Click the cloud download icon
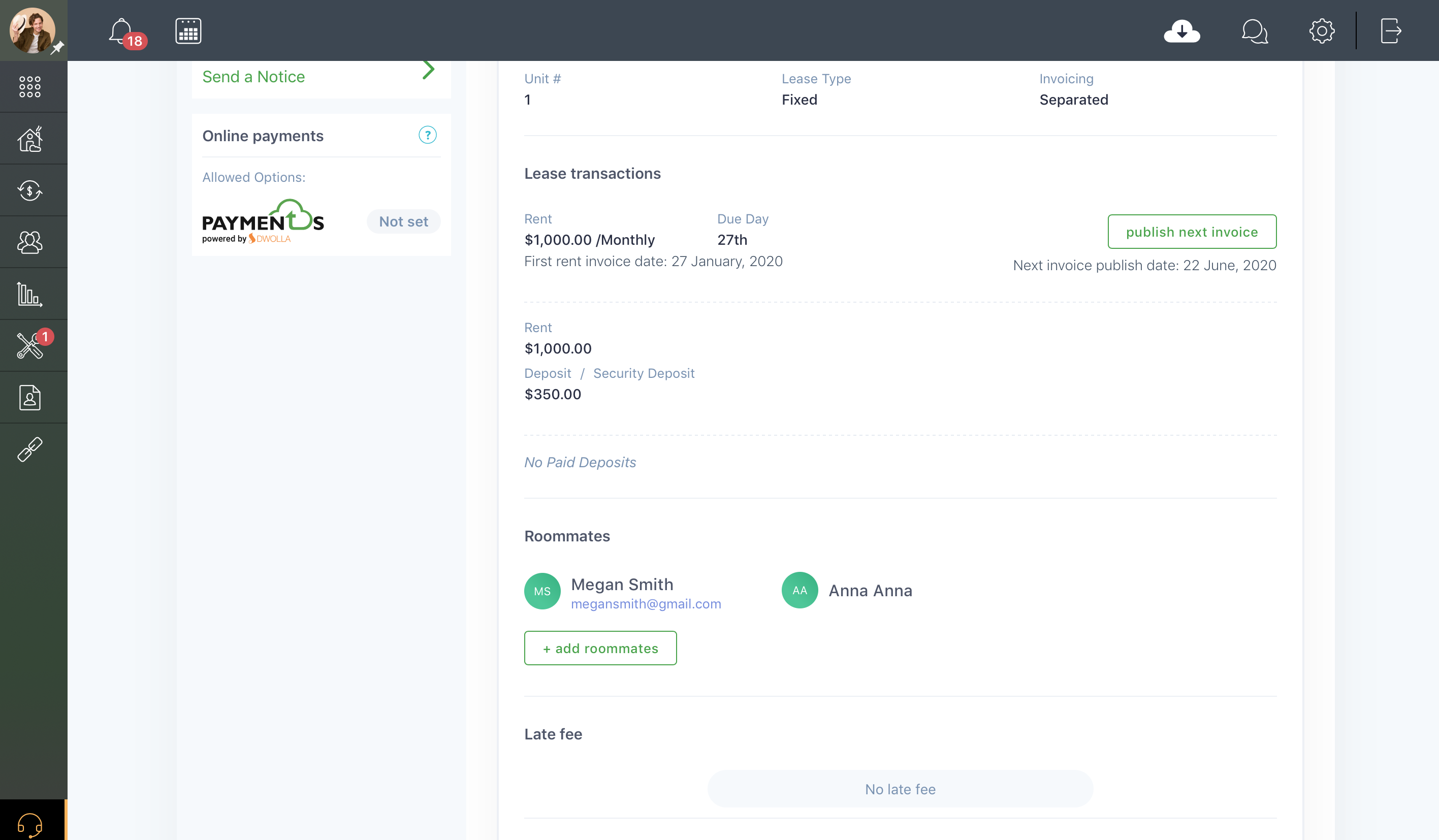 click(x=1181, y=31)
